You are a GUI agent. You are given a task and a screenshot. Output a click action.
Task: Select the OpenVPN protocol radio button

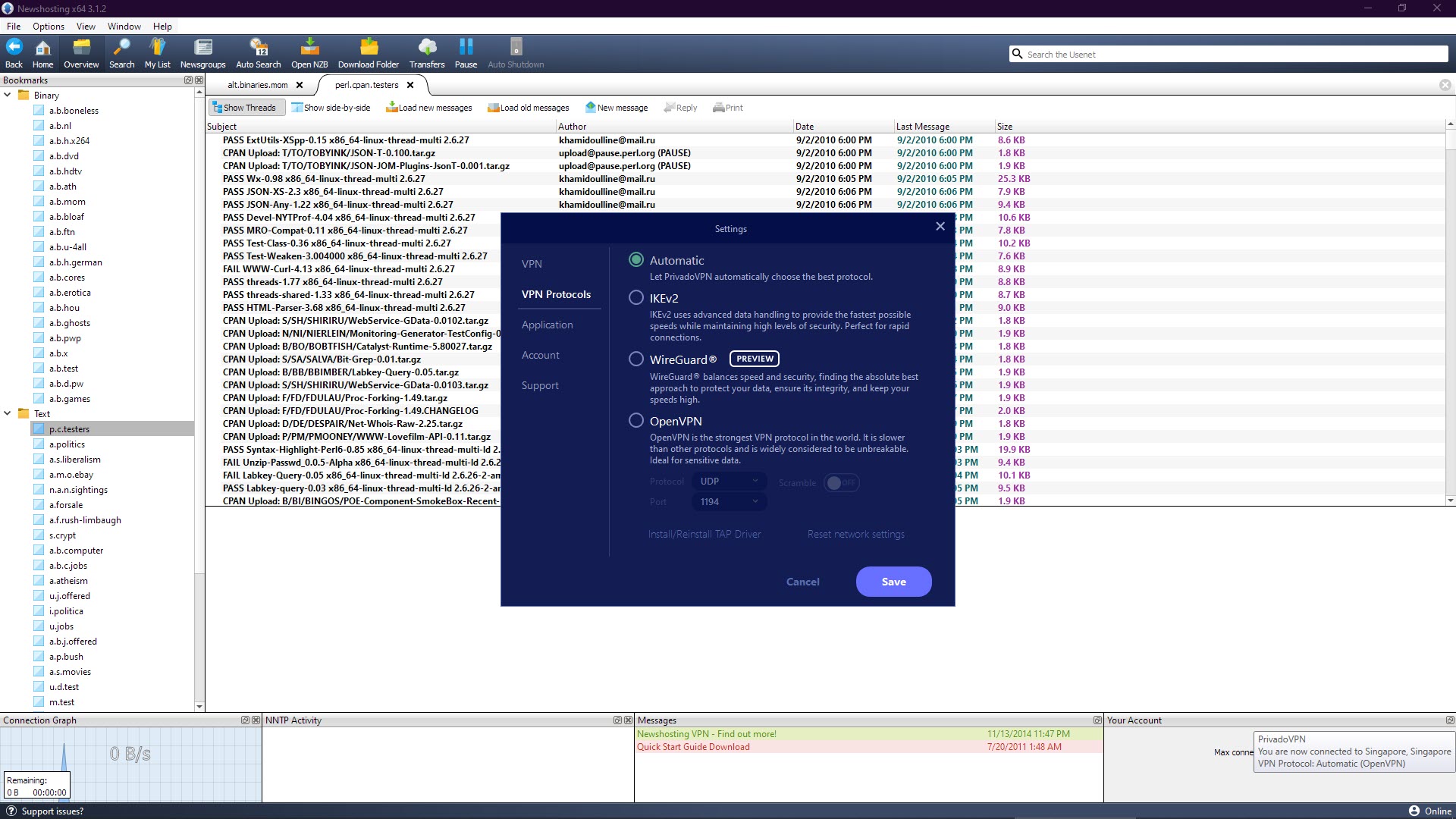[636, 420]
